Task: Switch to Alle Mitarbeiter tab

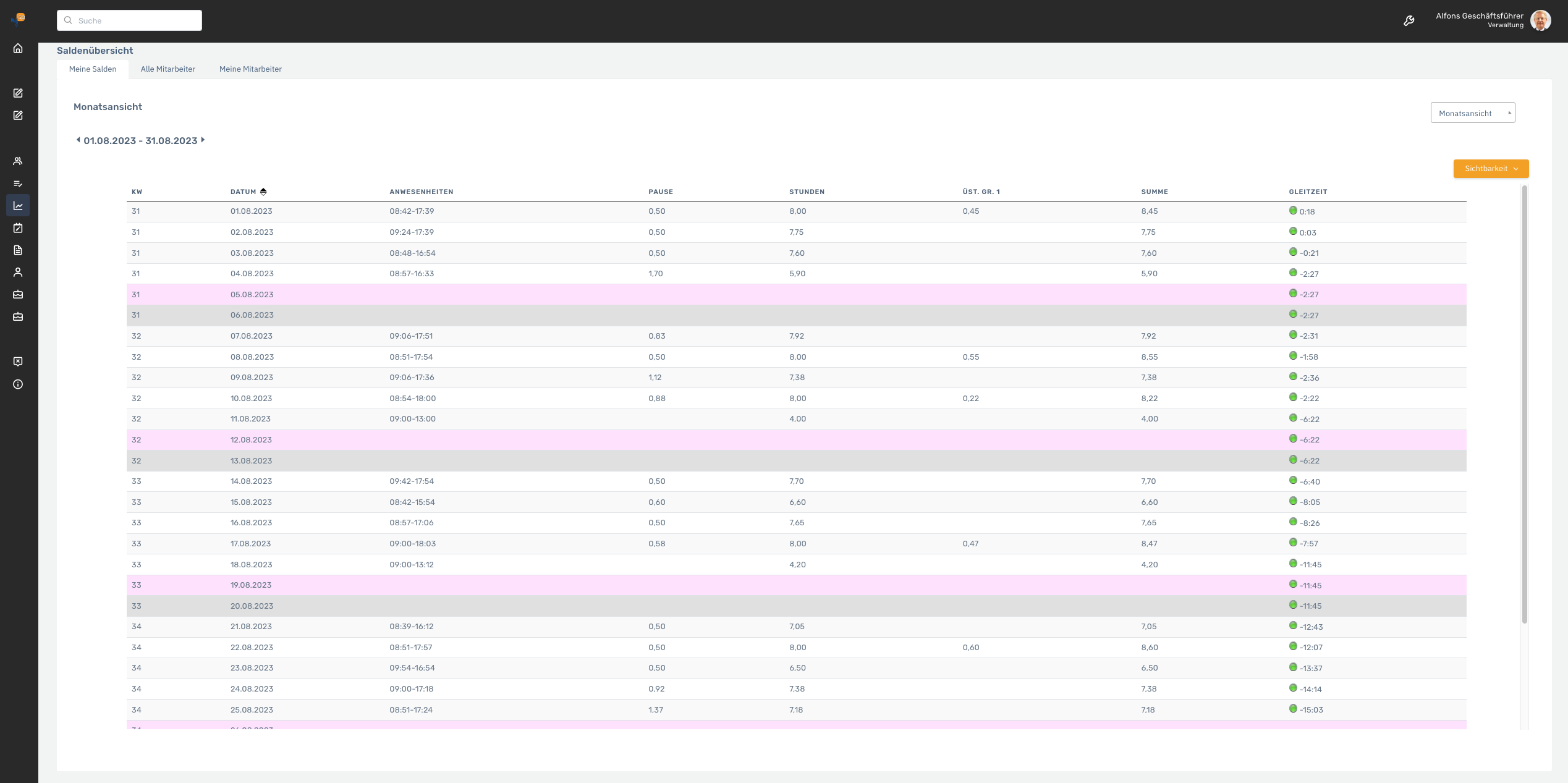Action: click(x=167, y=69)
